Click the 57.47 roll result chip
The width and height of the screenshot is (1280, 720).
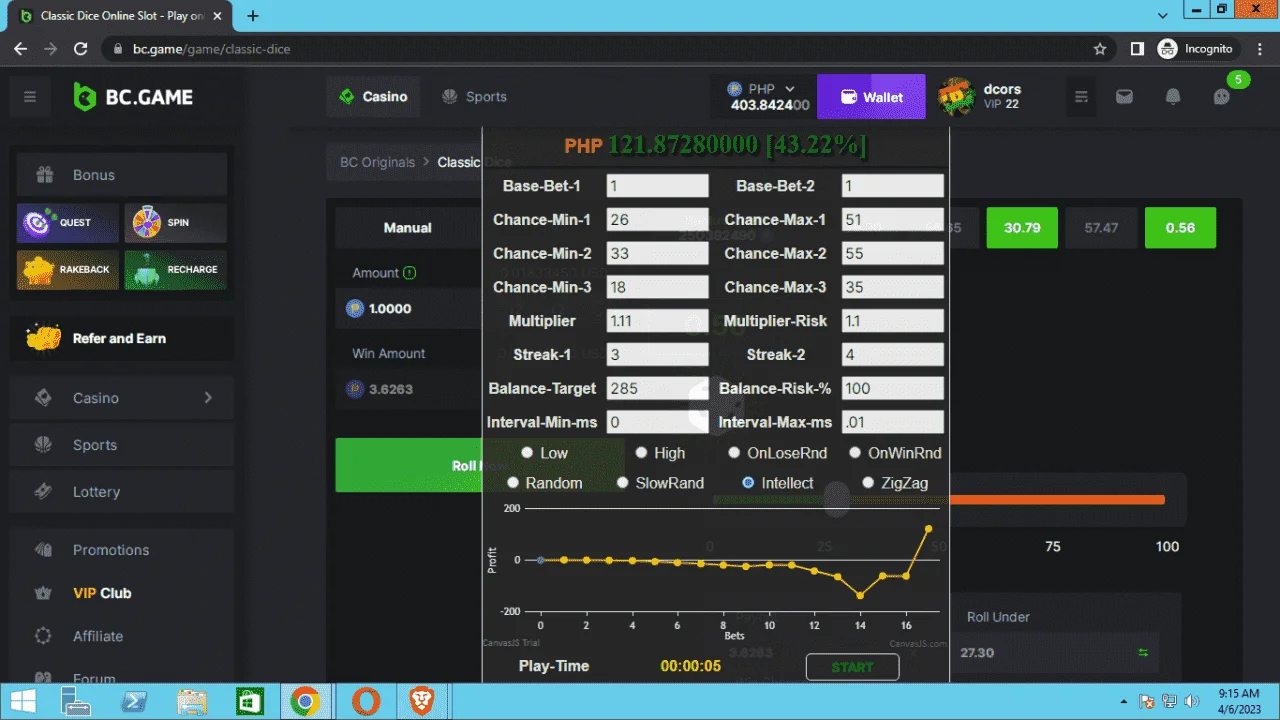tap(1101, 228)
